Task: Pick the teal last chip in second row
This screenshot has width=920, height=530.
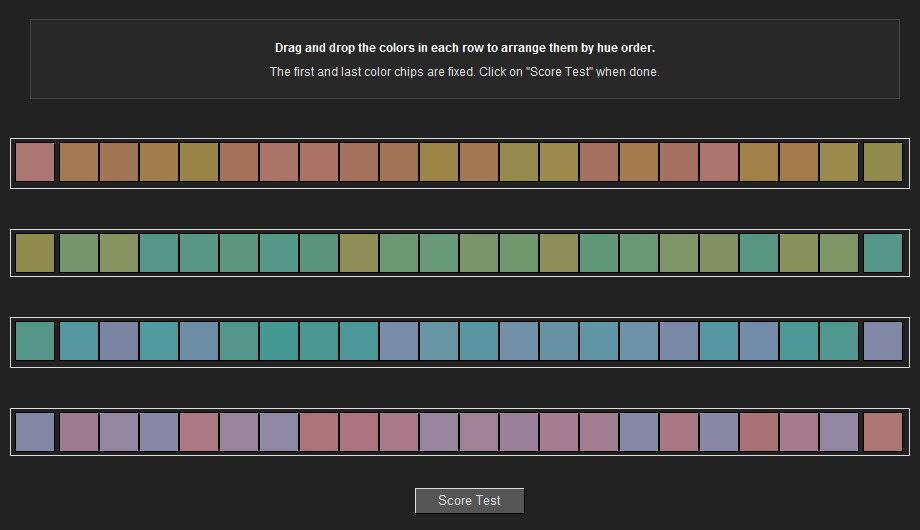Action: [882, 253]
